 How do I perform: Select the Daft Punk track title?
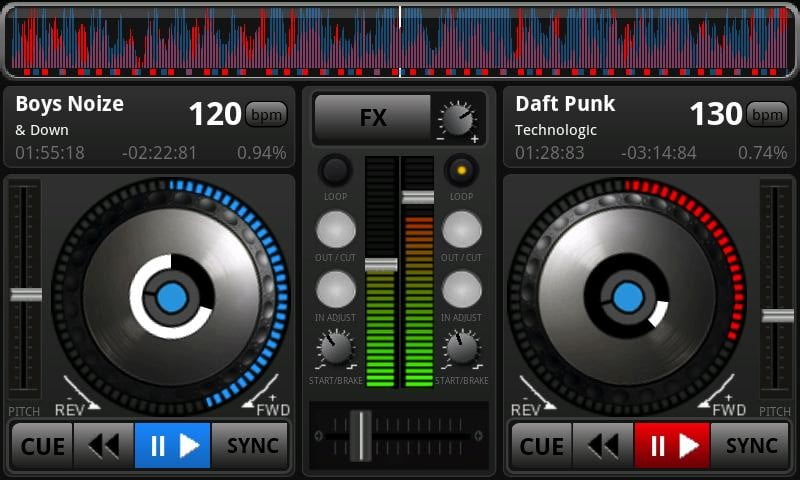click(565, 104)
